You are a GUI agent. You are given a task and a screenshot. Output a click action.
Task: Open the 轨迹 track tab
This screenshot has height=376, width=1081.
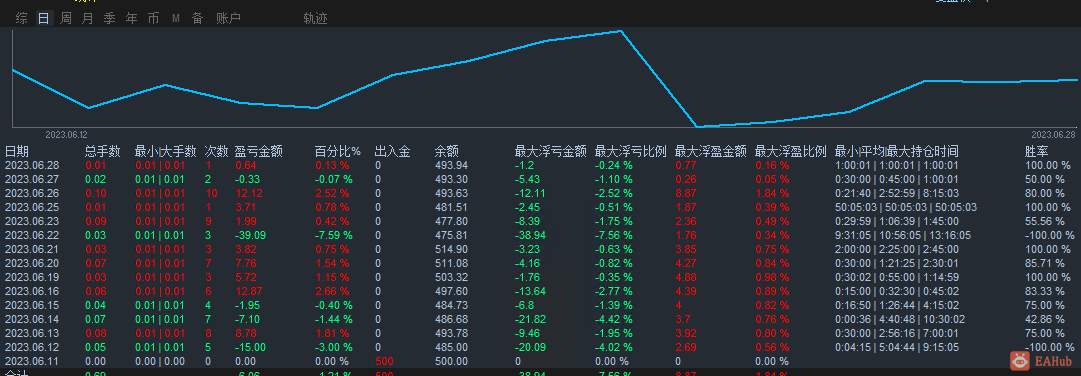pyautogui.click(x=315, y=19)
